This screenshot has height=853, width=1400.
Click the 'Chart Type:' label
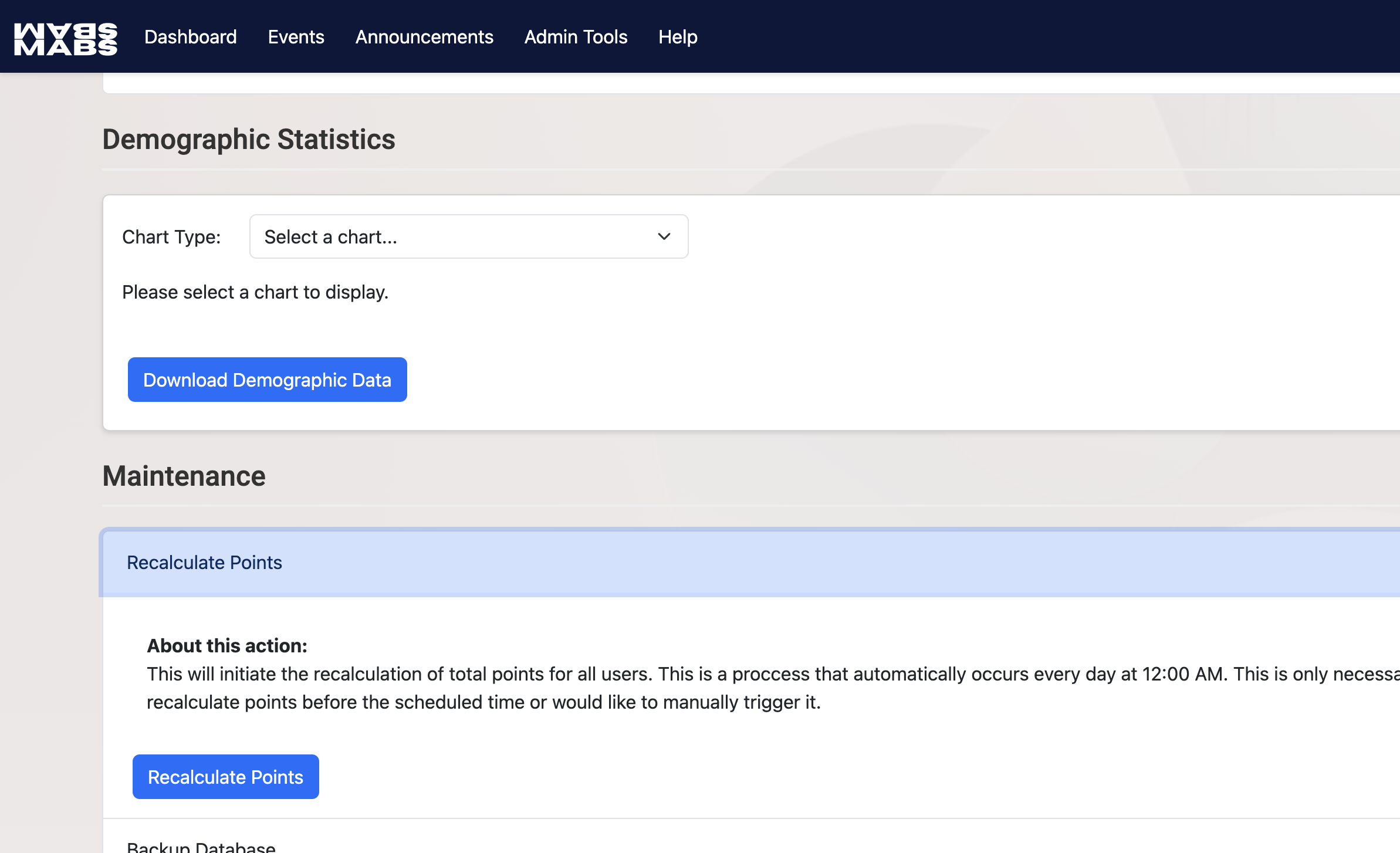coord(171,237)
